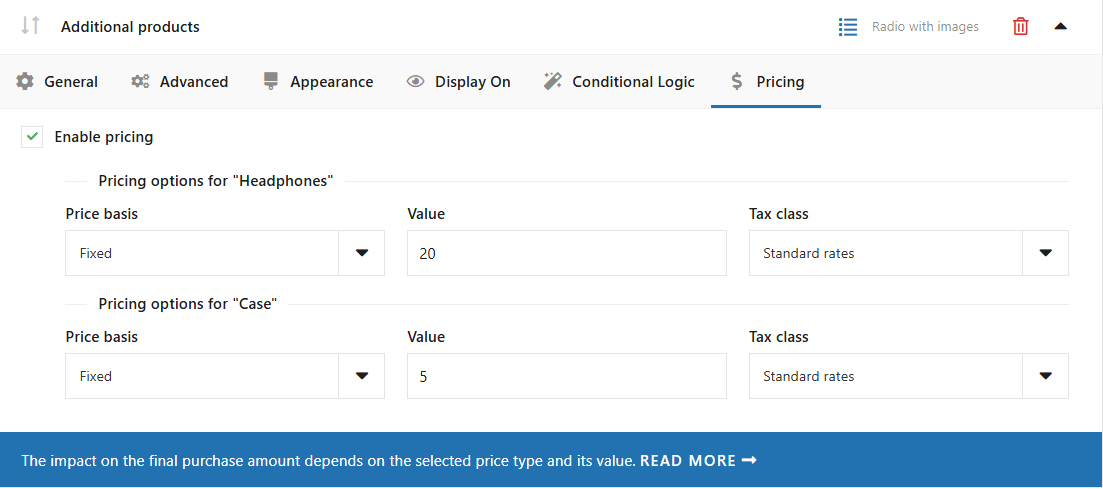Screen dimensions: 1103x489
Task: Click 'Pricing options for "Headphones"' heading
Action: (215, 181)
